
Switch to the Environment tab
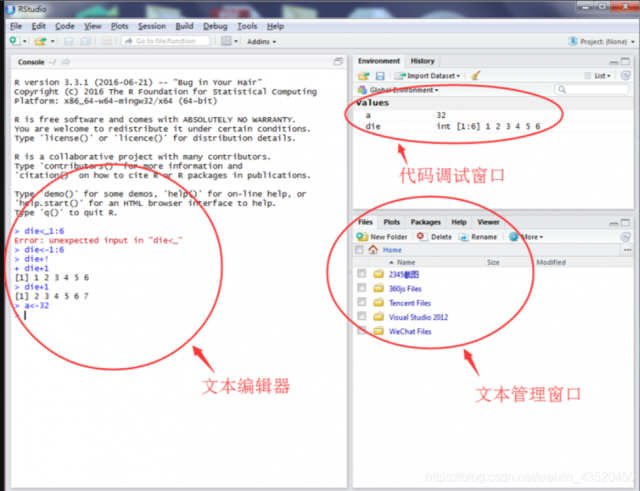click(x=379, y=61)
